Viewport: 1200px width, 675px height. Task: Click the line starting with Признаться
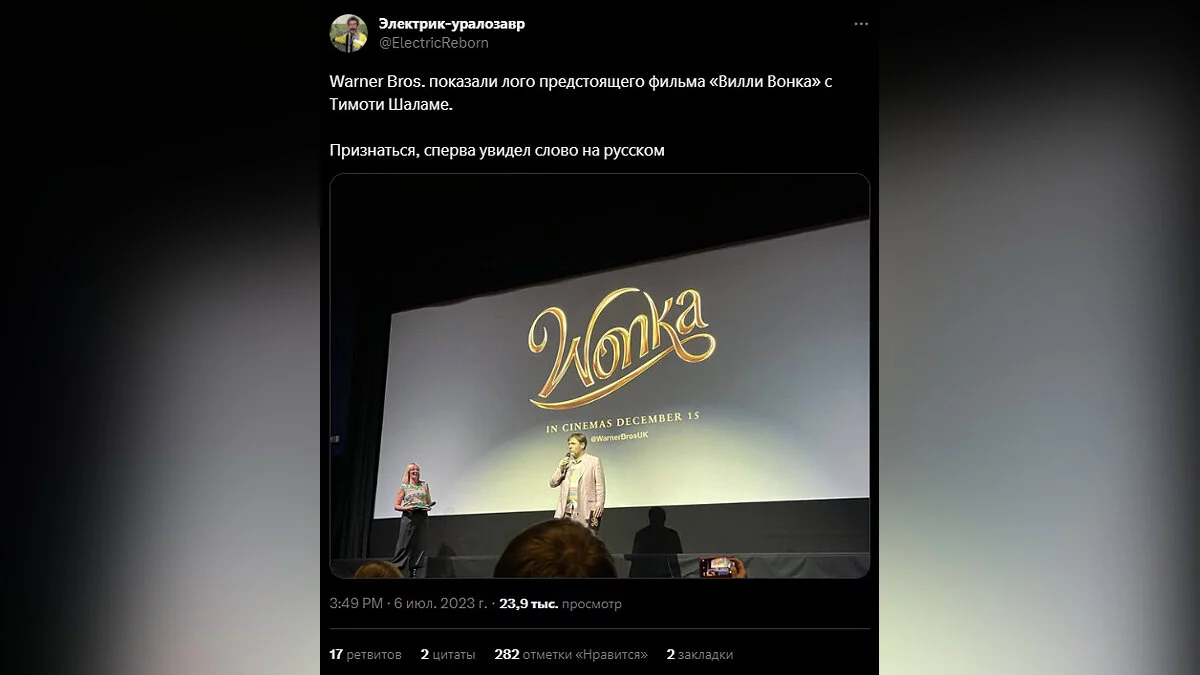pos(497,151)
